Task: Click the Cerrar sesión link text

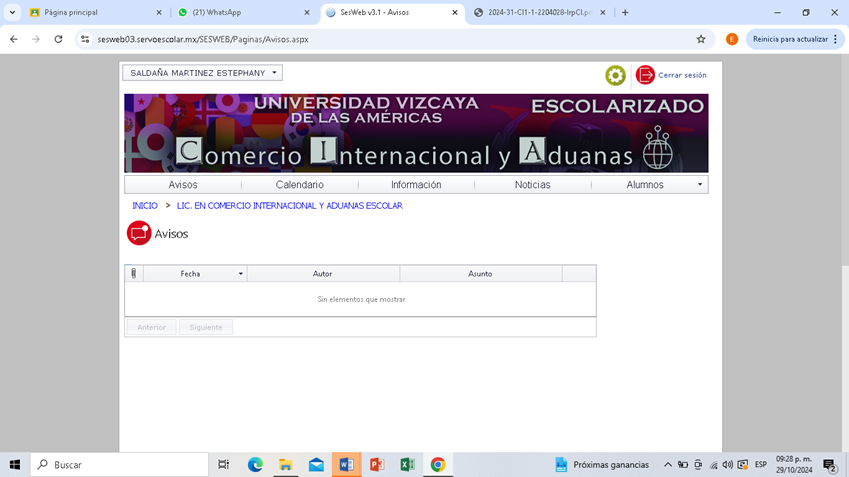Action: click(682, 75)
